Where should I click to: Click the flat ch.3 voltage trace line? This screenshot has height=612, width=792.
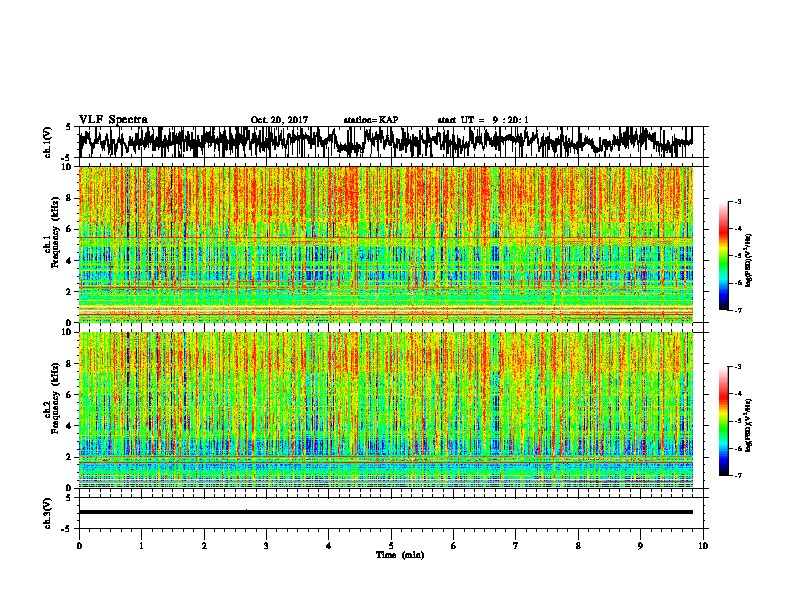click(385, 512)
